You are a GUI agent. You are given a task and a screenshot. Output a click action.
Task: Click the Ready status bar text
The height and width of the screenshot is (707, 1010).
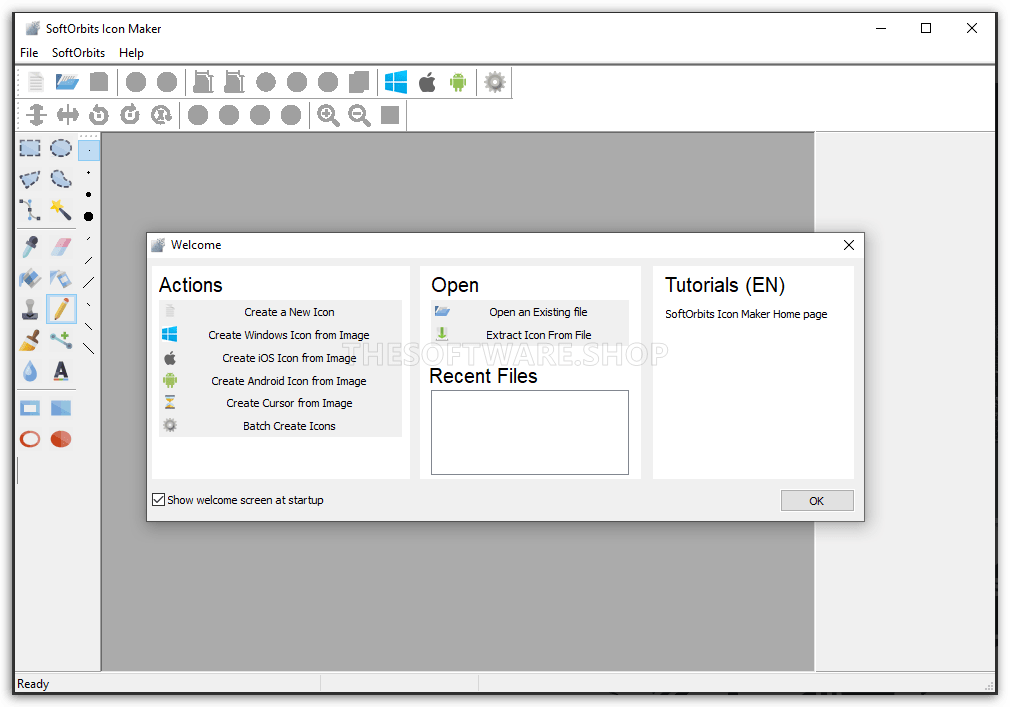click(33, 684)
